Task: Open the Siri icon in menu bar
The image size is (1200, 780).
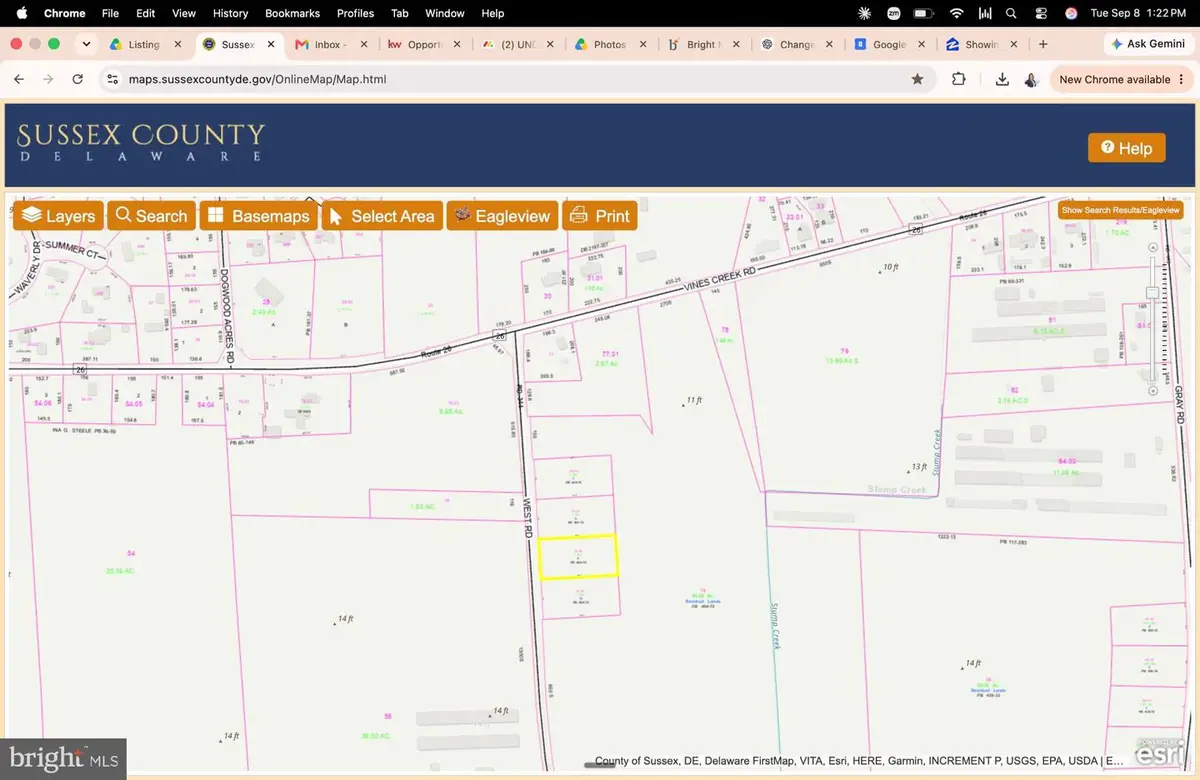Action: (x=1071, y=13)
